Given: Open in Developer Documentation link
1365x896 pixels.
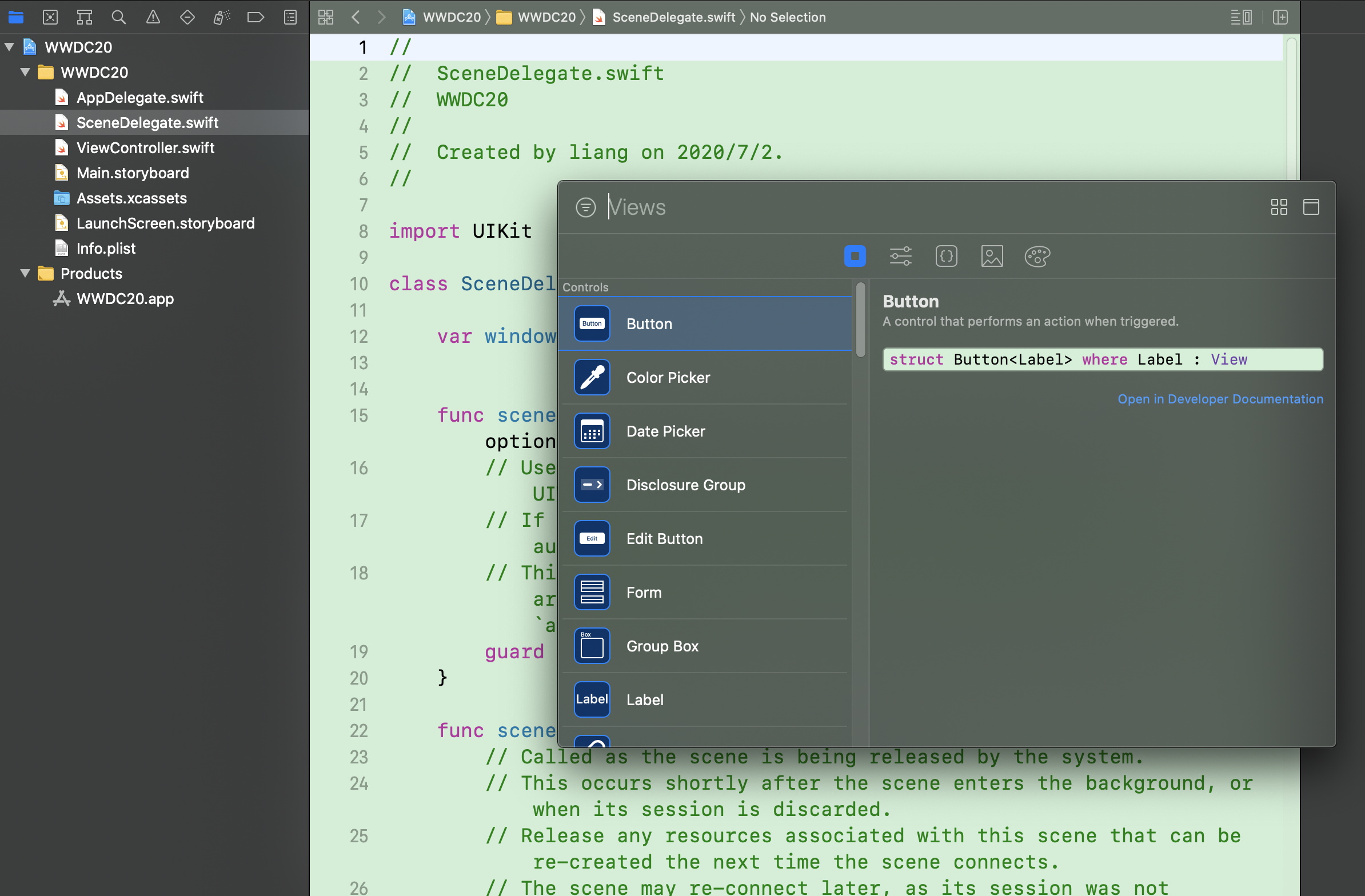Looking at the screenshot, I should coord(1220,399).
